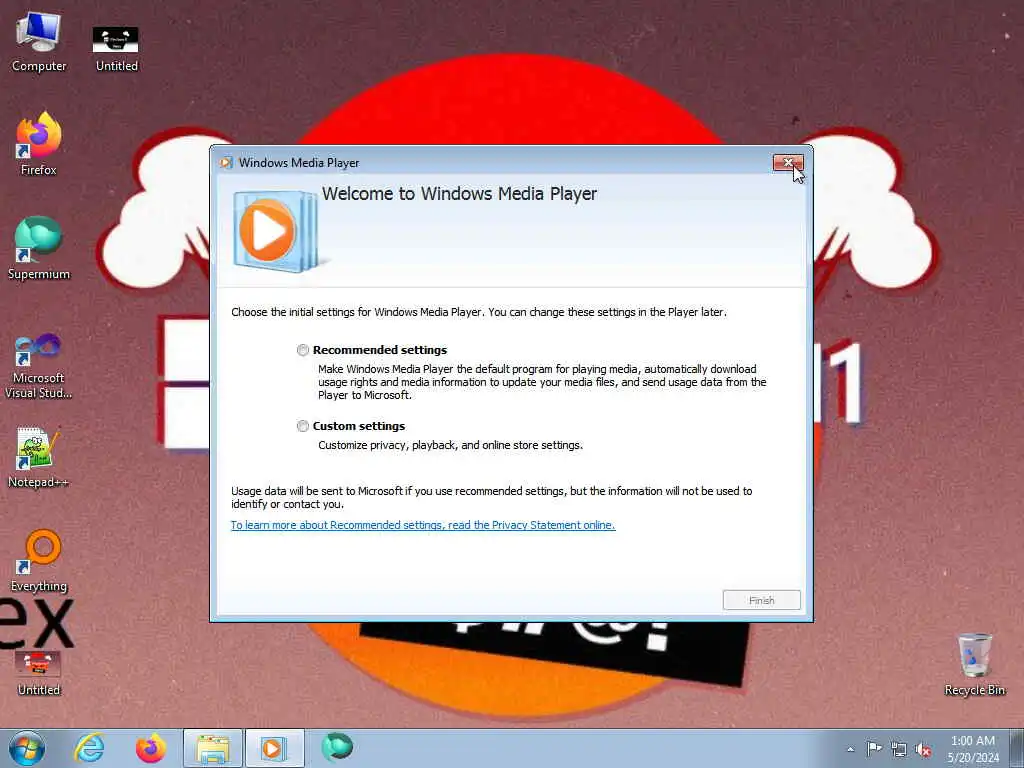Open the clock showing 1:00 AM

973,749
